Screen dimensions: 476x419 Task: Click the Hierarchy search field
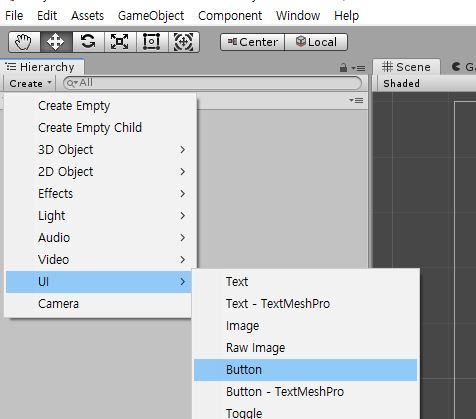pyautogui.click(x=212, y=83)
